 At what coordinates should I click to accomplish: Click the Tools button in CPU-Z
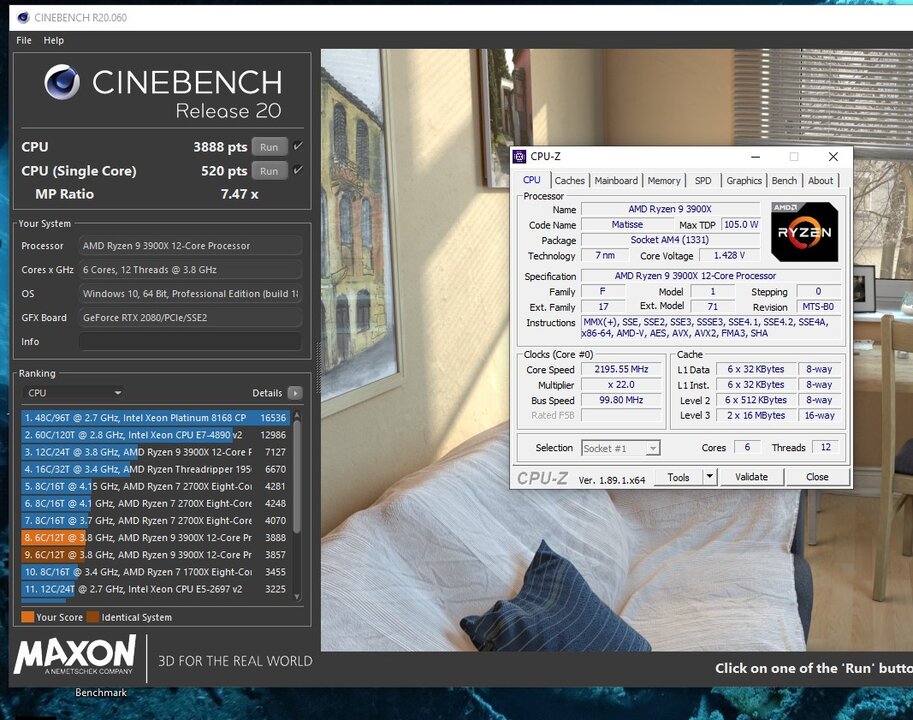[678, 477]
